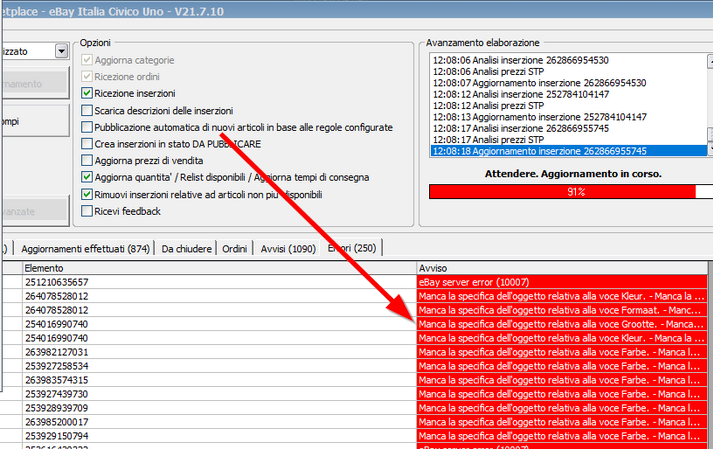Viewport: 713px width, 449px height.
Task: Uncheck Aggiorna quantita' / Relist disponibili
Action: coord(87,177)
